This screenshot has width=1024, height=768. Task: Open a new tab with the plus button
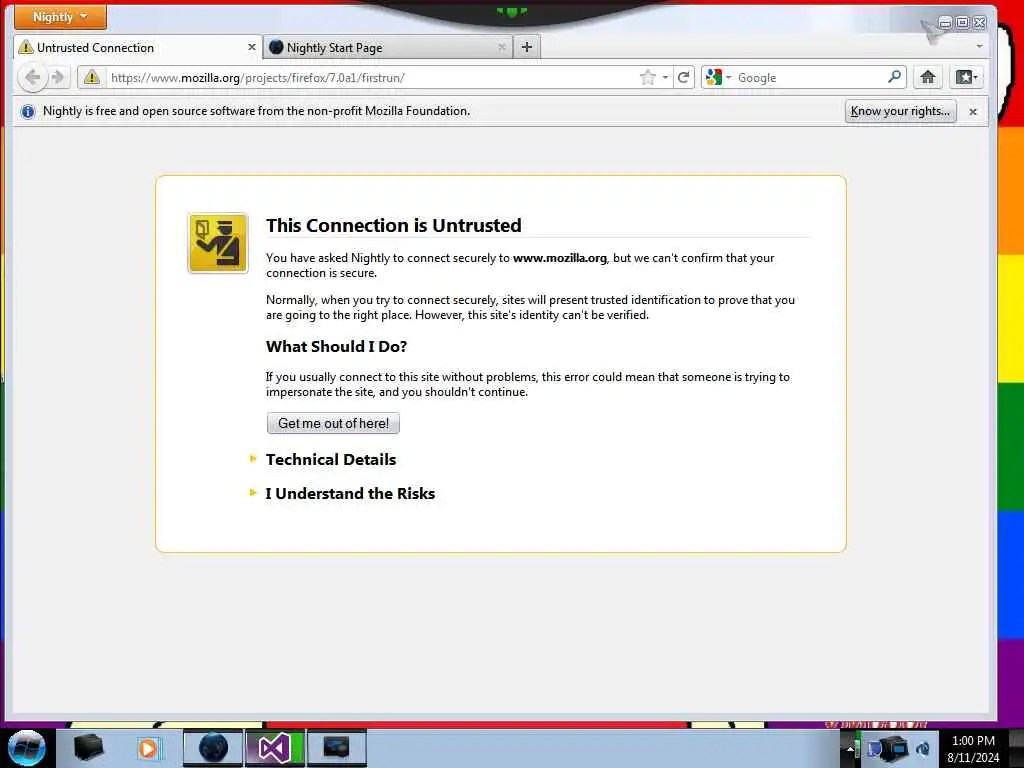point(527,47)
